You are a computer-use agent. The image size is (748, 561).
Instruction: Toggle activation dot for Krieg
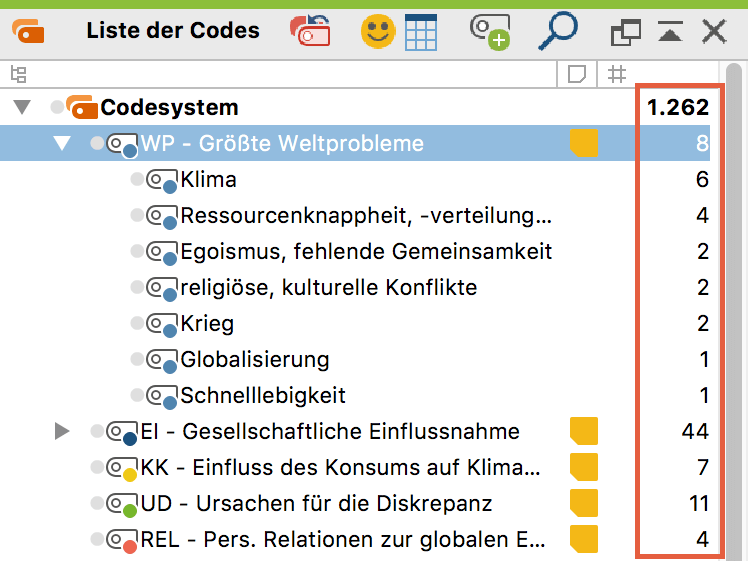pyautogui.click(x=137, y=323)
